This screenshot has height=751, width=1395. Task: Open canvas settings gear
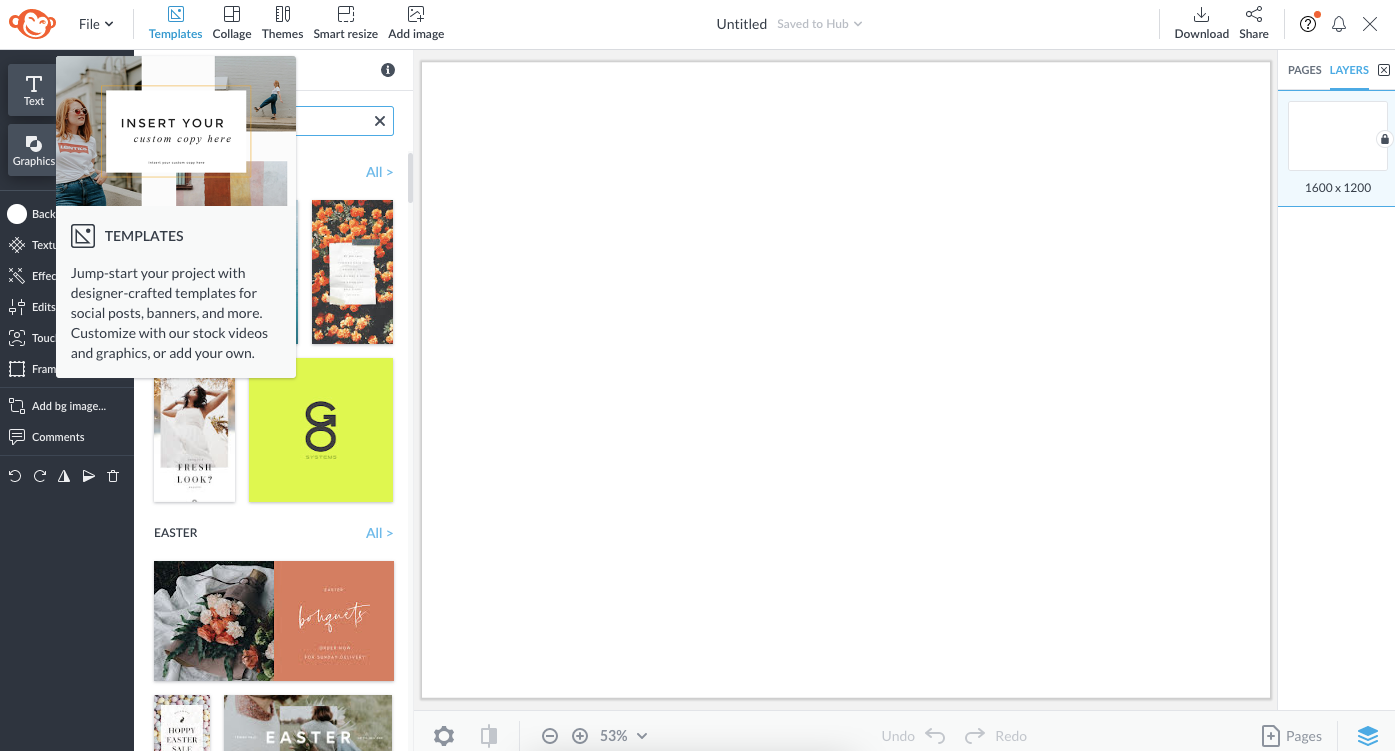pyautogui.click(x=444, y=736)
